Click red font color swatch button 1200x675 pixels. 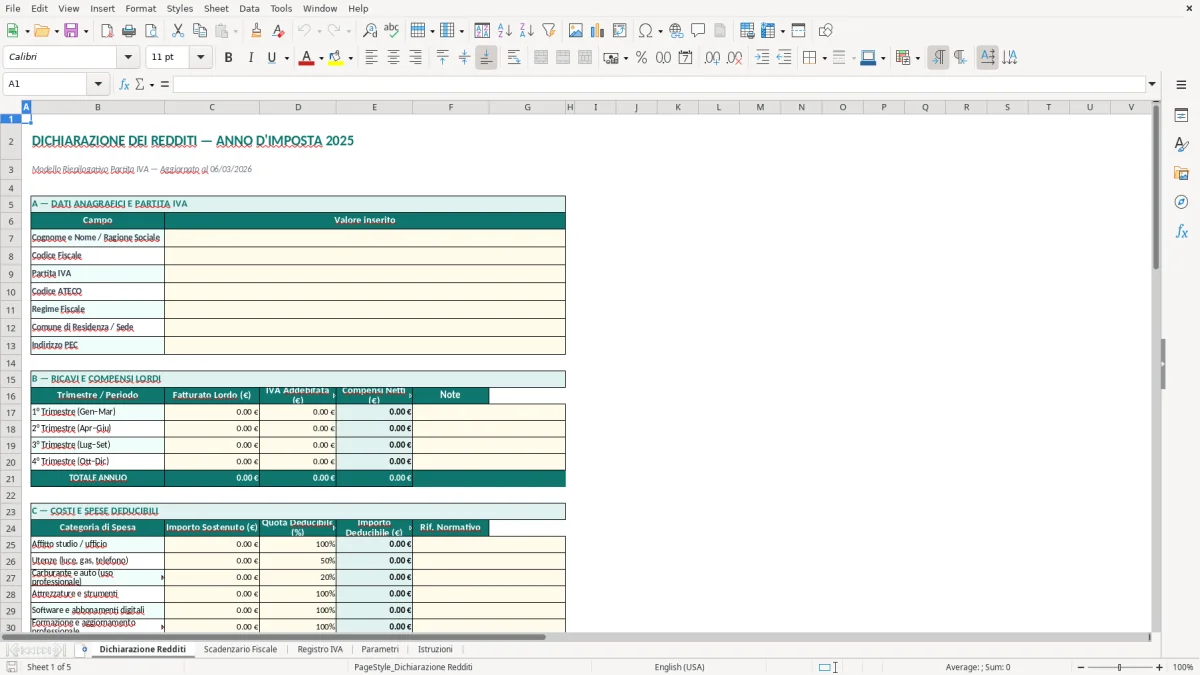(305, 58)
